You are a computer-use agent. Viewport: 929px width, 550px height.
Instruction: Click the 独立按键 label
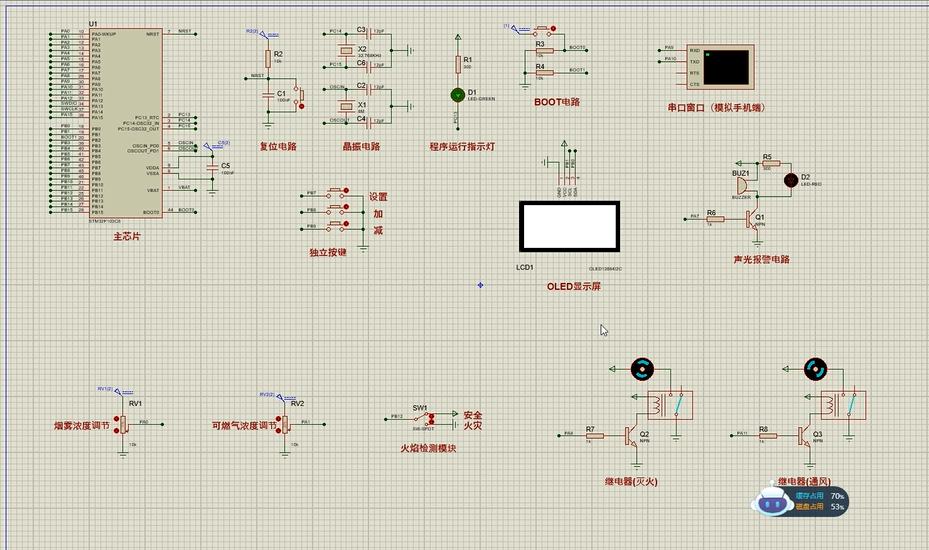tap(328, 252)
